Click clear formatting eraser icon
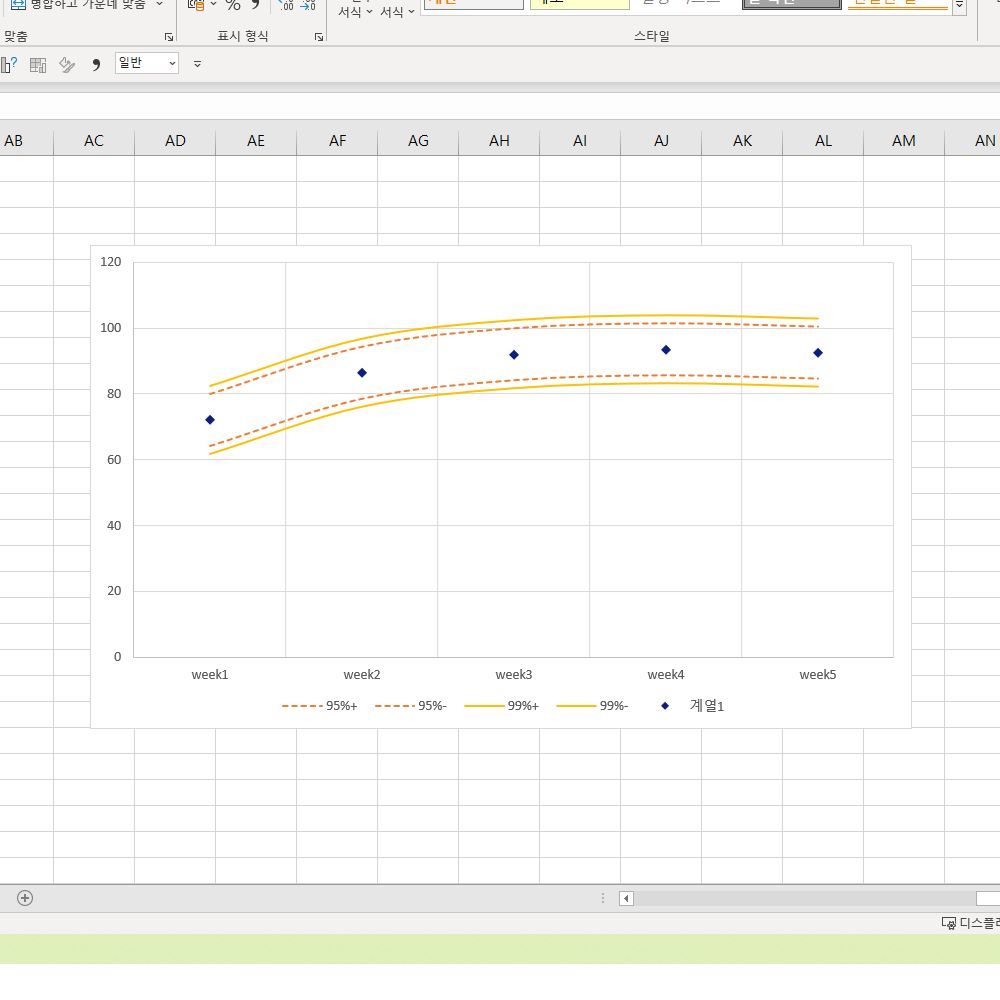Screen dimensions: 1000x1000 pyautogui.click(x=67, y=64)
